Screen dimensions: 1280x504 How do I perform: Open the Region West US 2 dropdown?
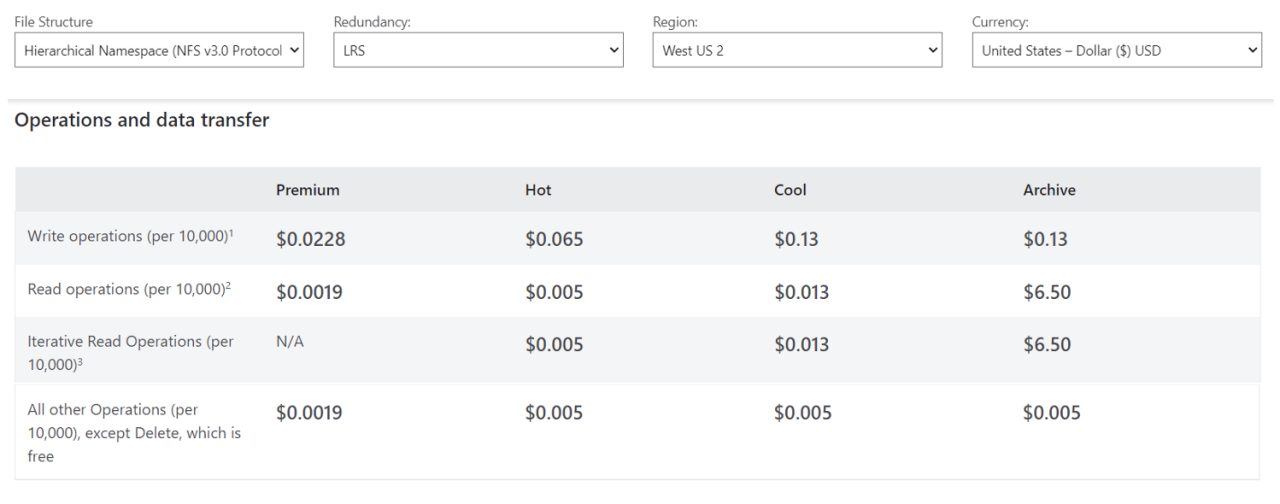click(797, 50)
